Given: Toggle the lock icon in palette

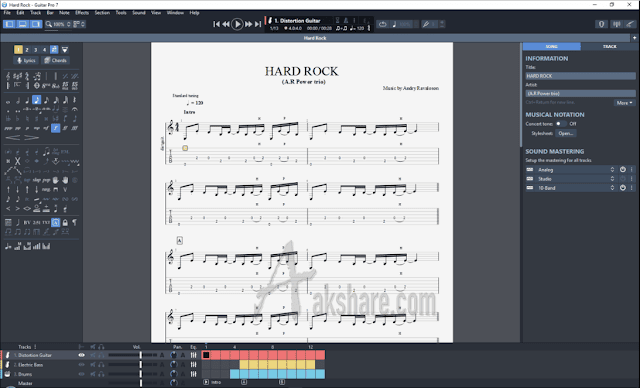Looking at the screenshot, I should click(65, 222).
